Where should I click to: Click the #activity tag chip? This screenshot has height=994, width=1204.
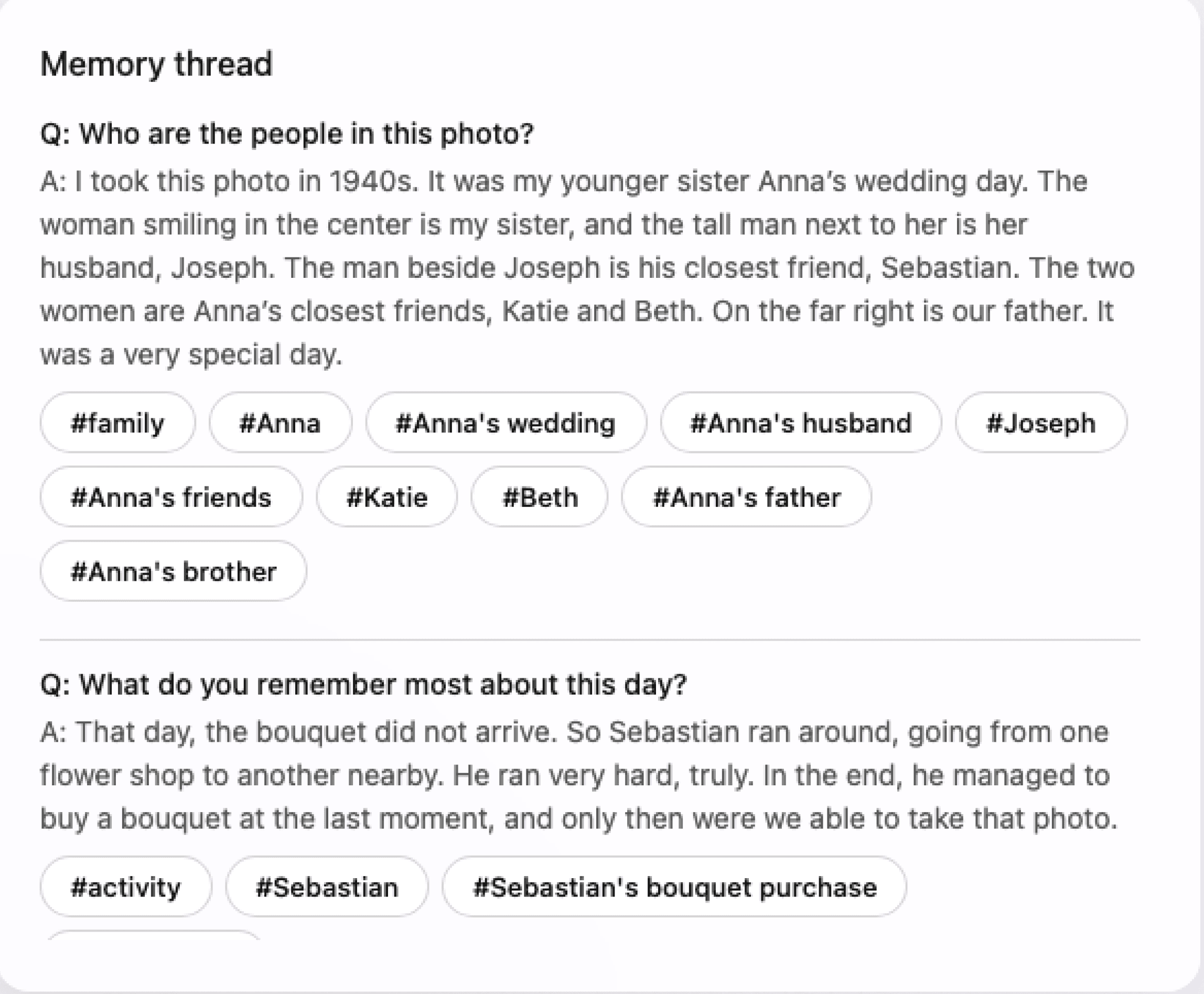126,887
